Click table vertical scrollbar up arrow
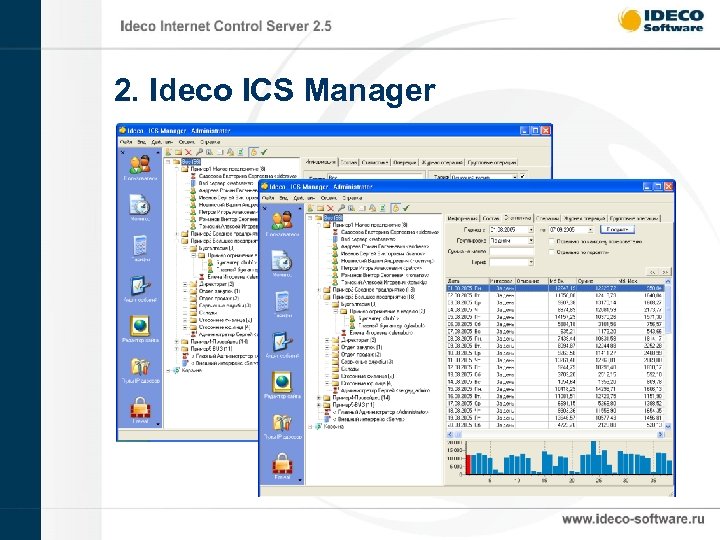This screenshot has width=720, height=540. (668, 281)
